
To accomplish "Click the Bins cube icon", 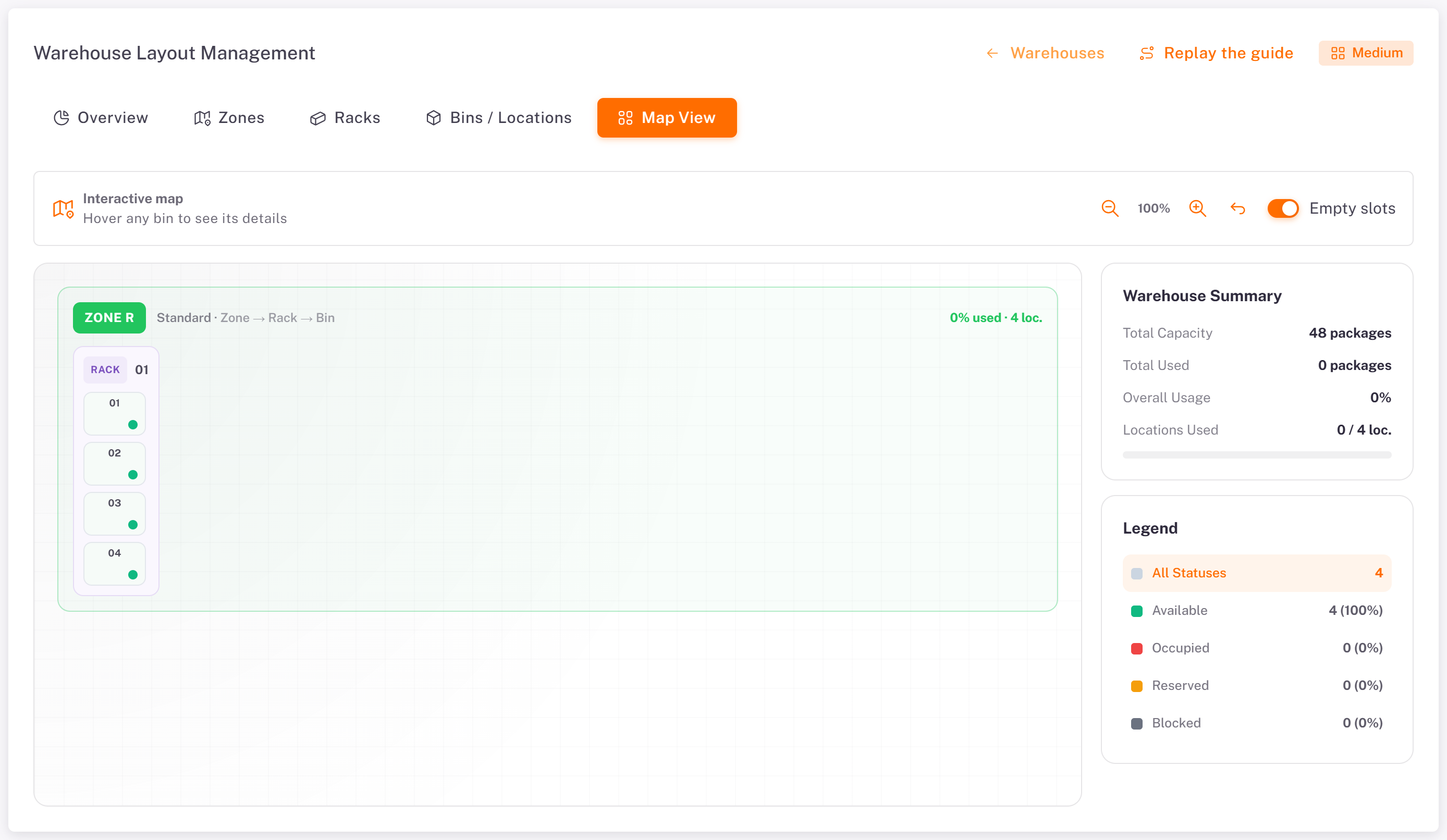I will pyautogui.click(x=434, y=118).
